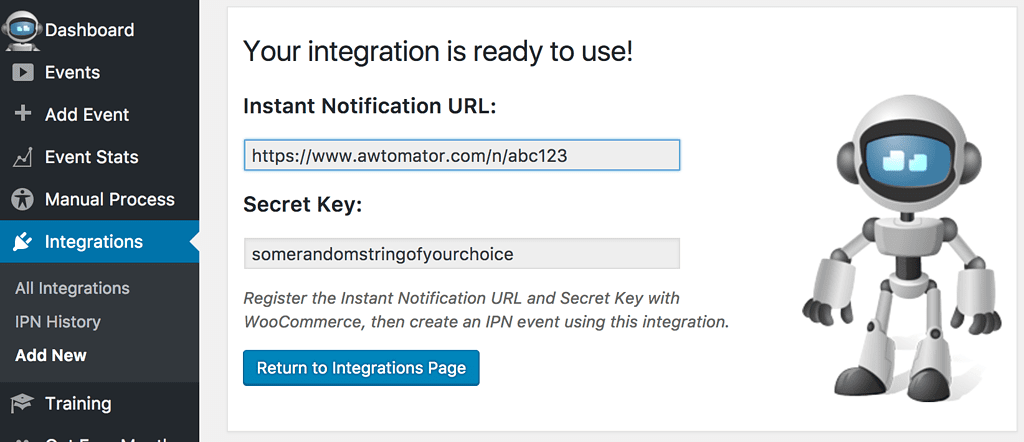Click the Manual Process person icon
Screen dimensions: 1024x442
click(x=23, y=199)
